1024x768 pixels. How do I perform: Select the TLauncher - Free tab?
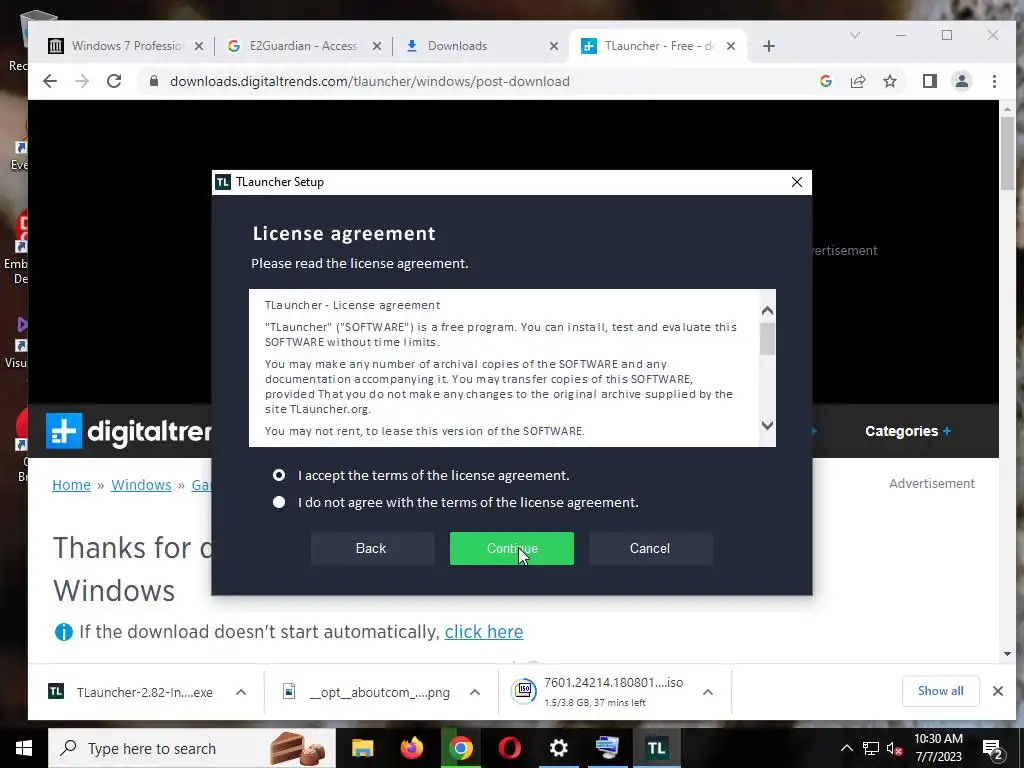tap(658, 46)
